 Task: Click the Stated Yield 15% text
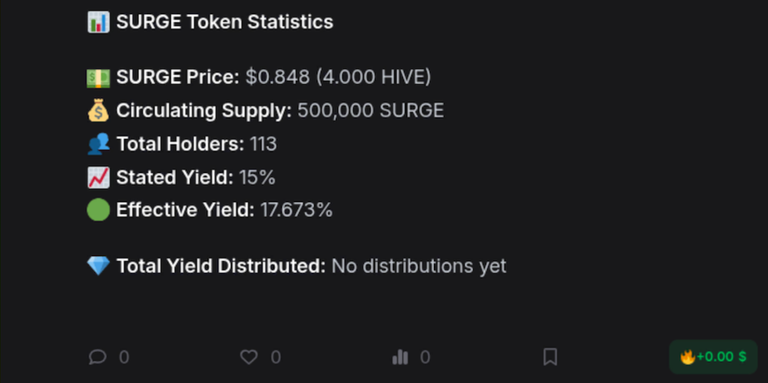(x=257, y=177)
